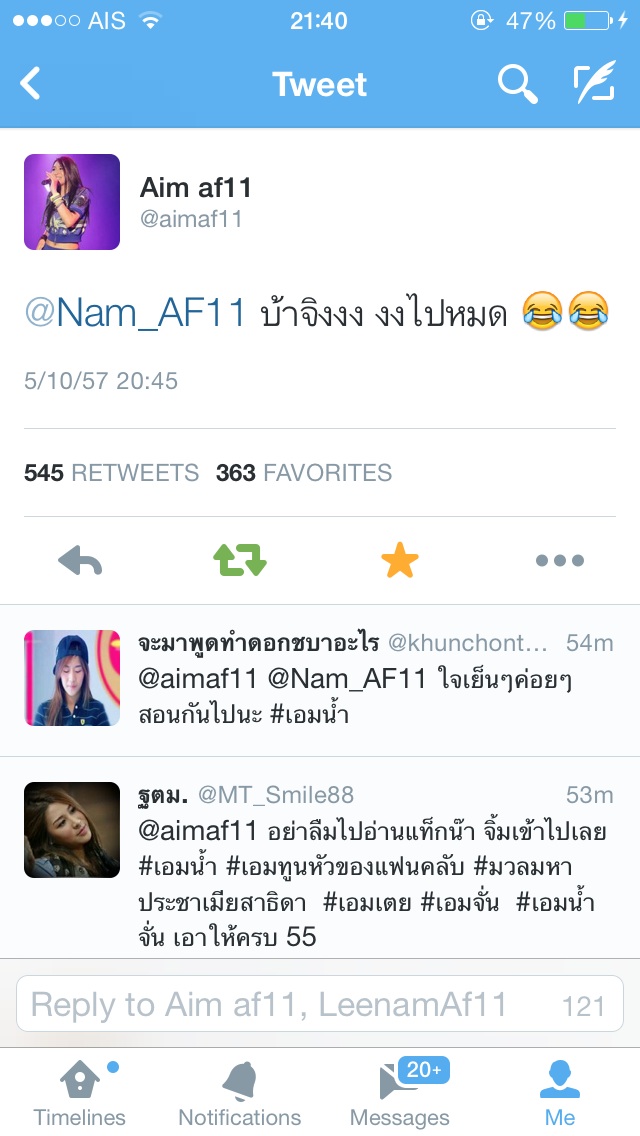Toggle the green retweet icon
640x1136 pixels.
[240, 560]
